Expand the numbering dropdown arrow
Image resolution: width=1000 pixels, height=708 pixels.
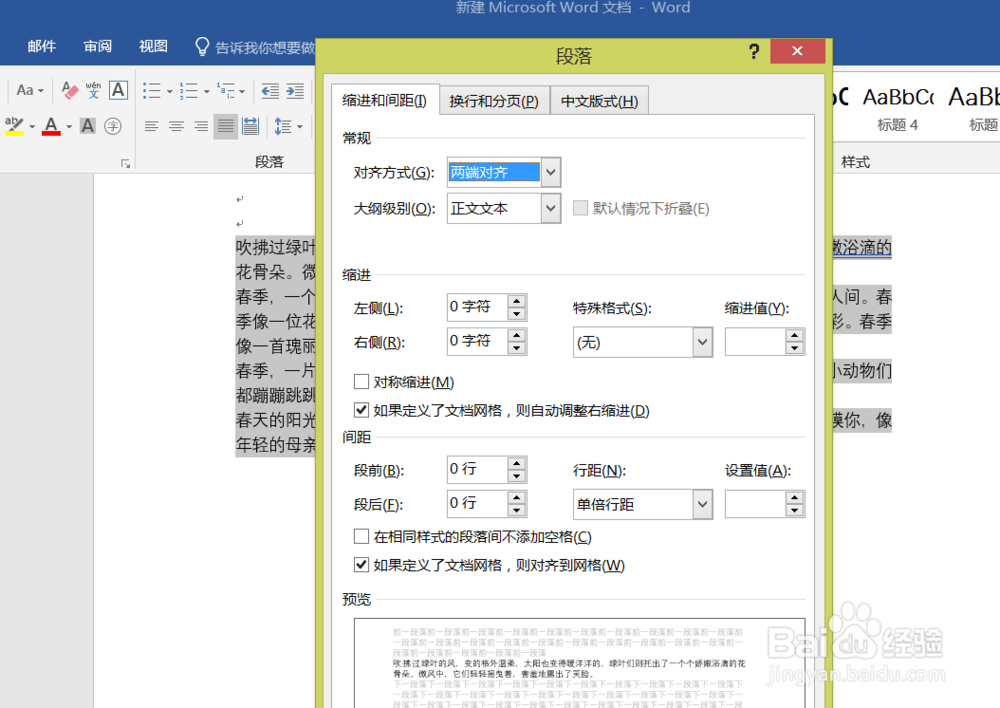pos(207,92)
